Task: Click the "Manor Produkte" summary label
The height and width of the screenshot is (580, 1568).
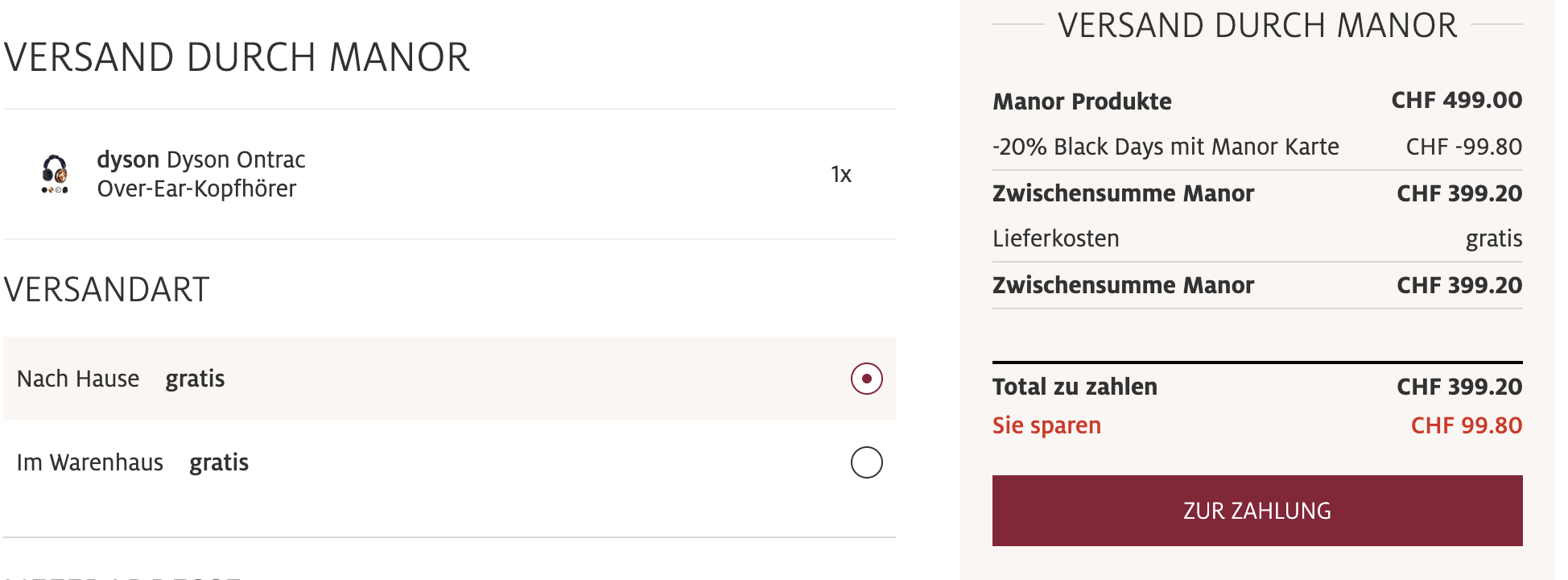Action: click(1082, 101)
